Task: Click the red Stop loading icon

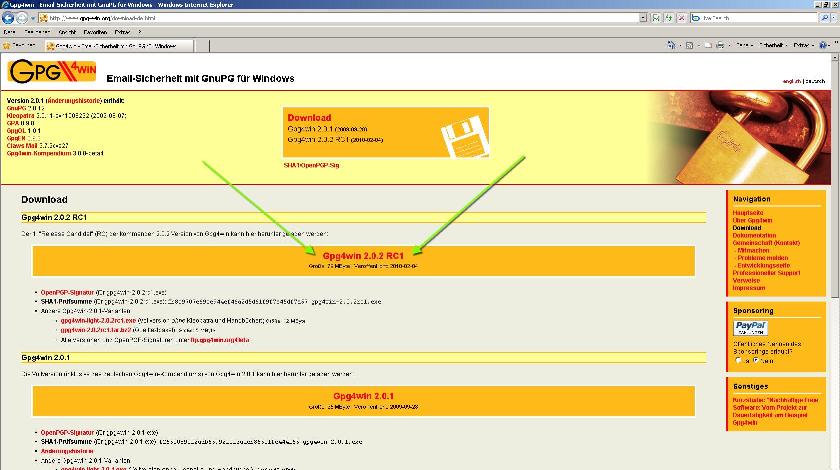Action: pos(681,18)
